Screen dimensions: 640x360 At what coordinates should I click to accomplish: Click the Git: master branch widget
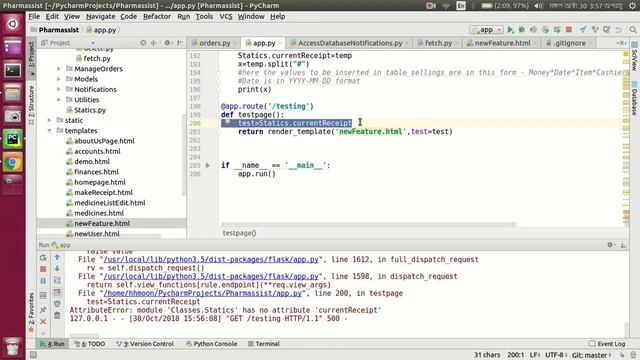point(591,355)
